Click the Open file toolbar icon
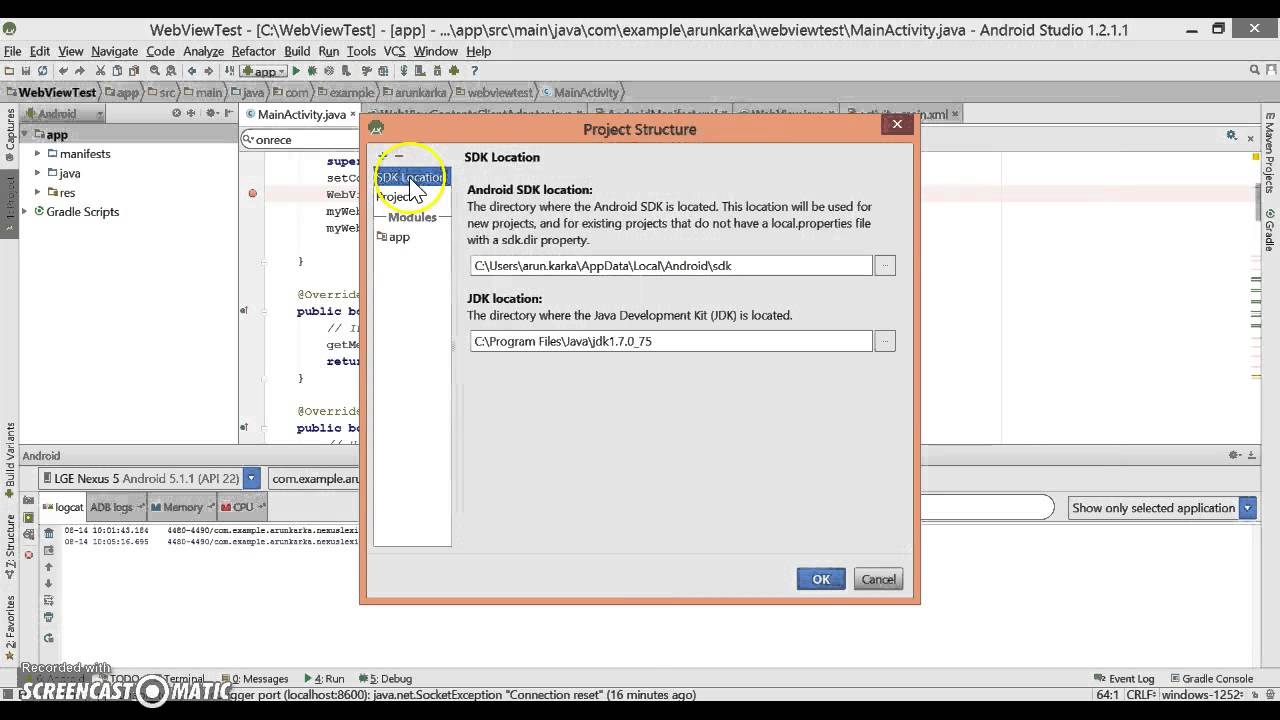 (9, 71)
